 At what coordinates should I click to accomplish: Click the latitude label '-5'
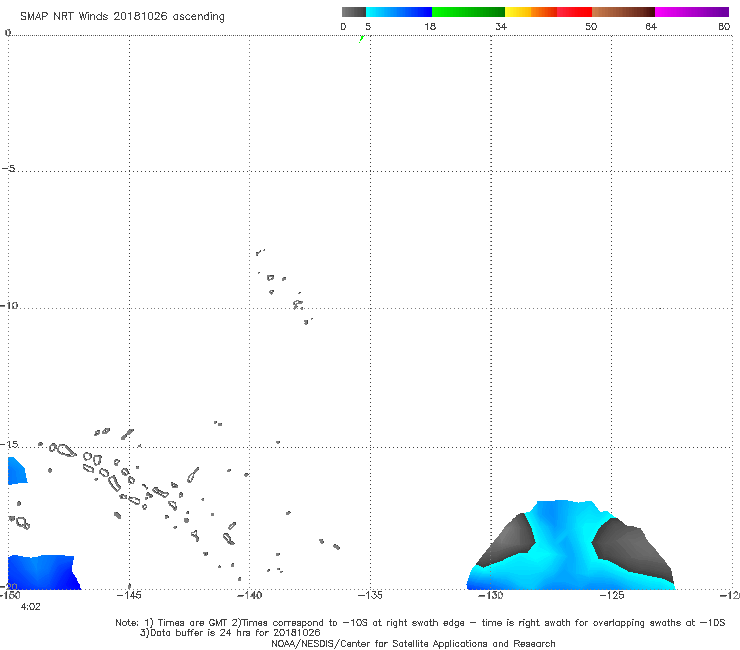click(9, 168)
